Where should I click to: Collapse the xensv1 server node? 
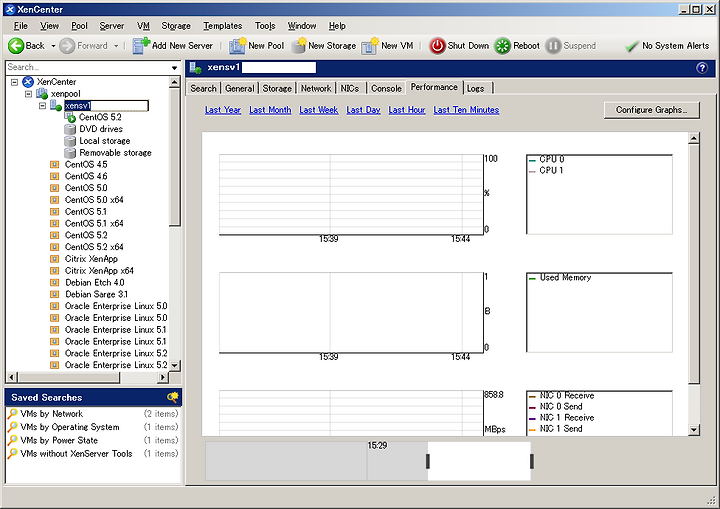(43, 106)
